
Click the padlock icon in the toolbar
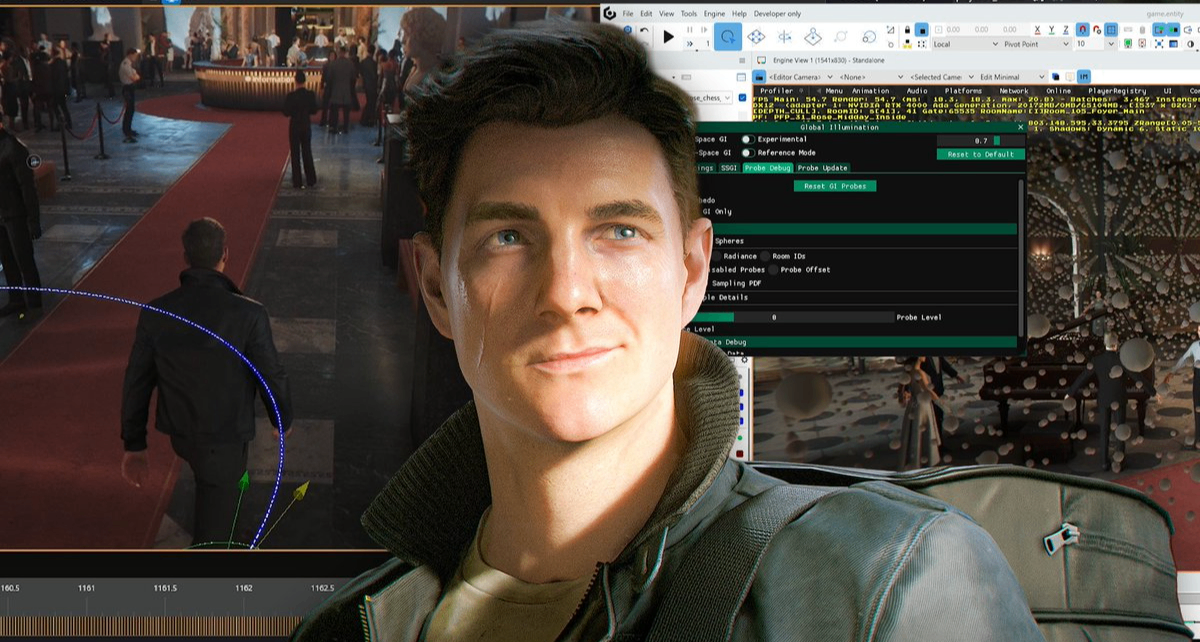pyautogui.click(x=907, y=30)
